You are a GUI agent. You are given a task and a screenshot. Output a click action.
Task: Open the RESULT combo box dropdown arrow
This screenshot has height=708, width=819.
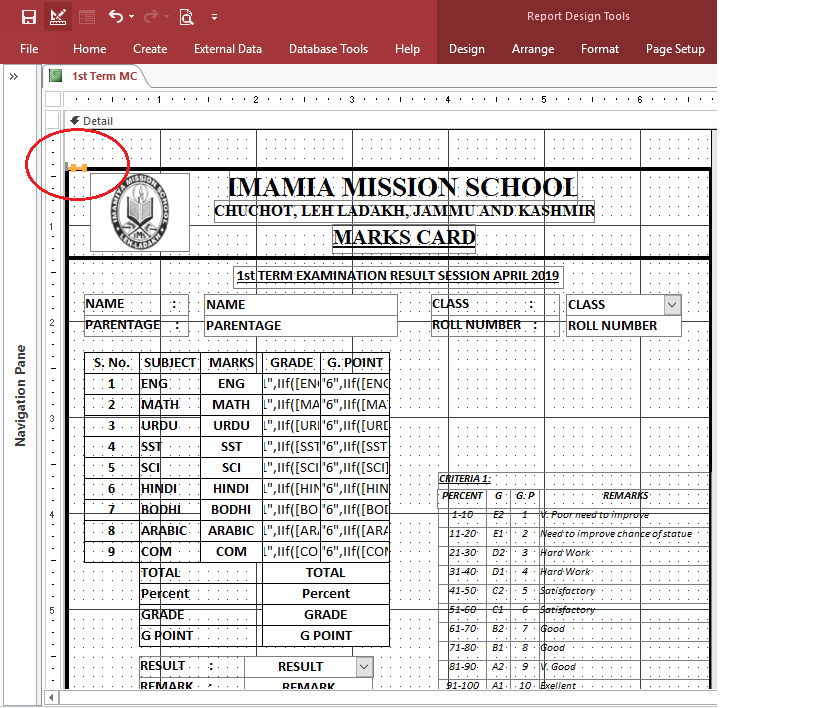364,667
